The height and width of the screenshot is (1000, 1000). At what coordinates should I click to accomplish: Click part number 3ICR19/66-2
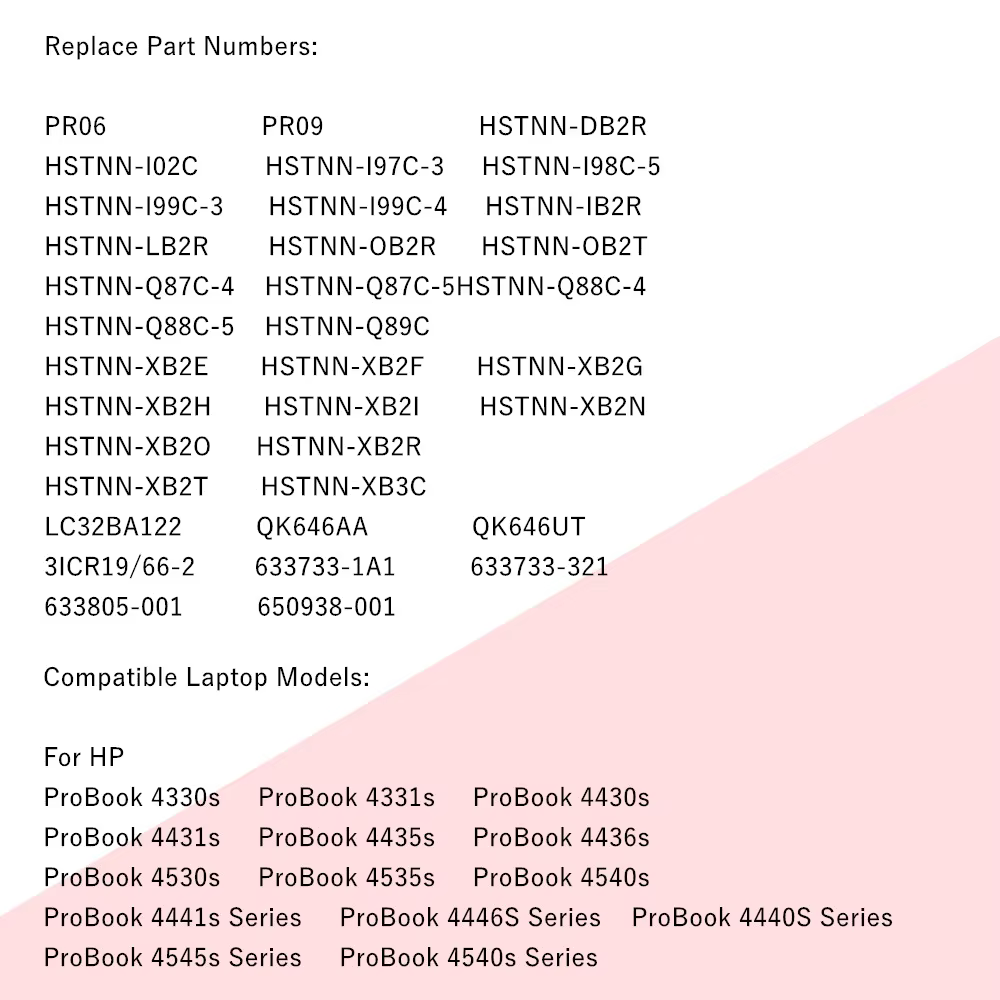pyautogui.click(x=119, y=567)
